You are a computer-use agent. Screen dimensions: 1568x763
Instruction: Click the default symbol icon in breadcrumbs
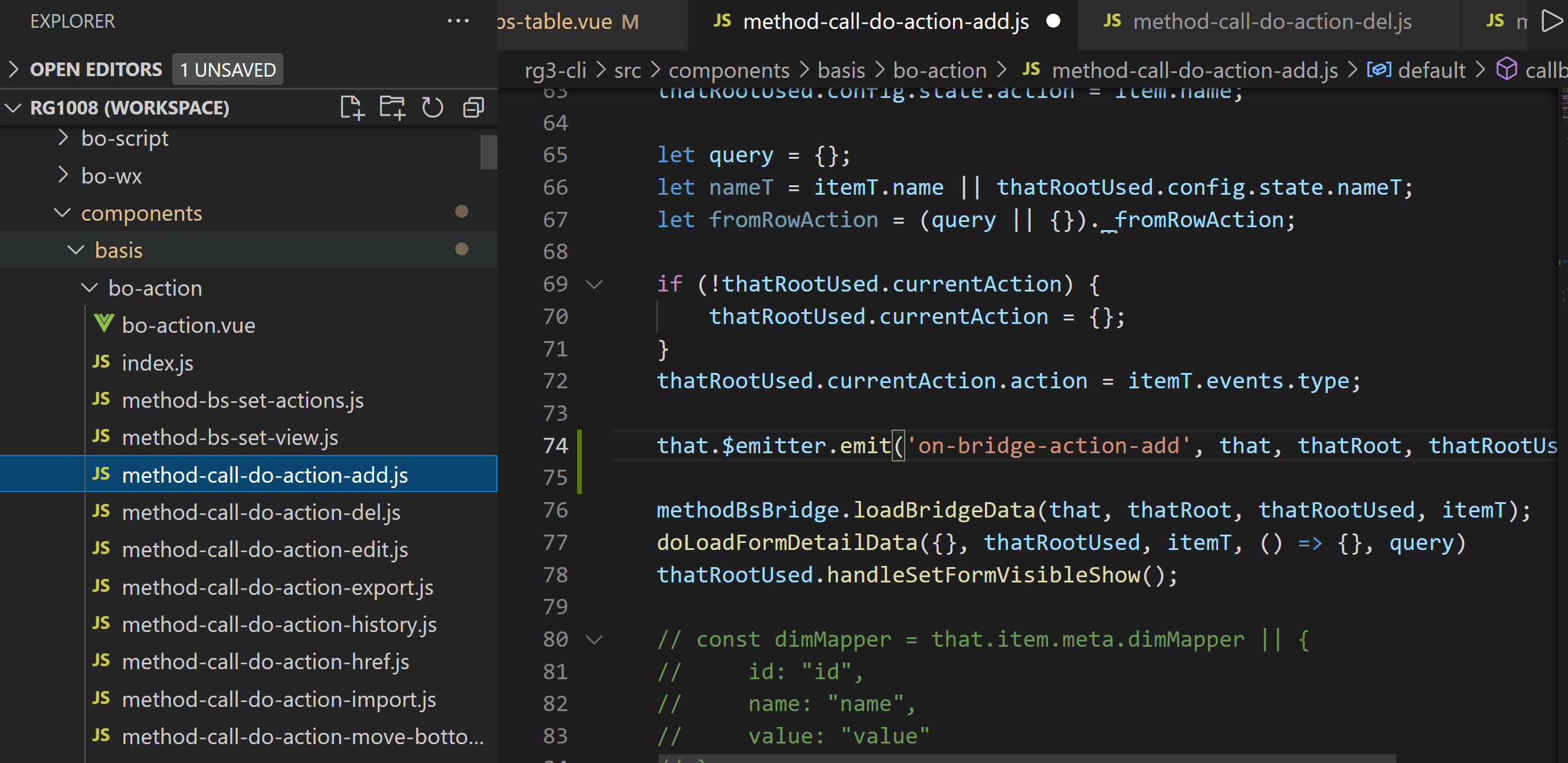pos(1379,70)
